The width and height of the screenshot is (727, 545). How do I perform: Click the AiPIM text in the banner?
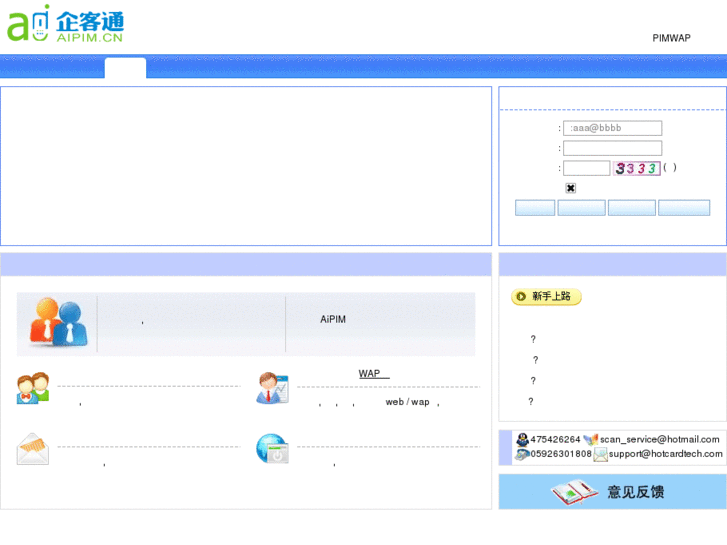(333, 319)
